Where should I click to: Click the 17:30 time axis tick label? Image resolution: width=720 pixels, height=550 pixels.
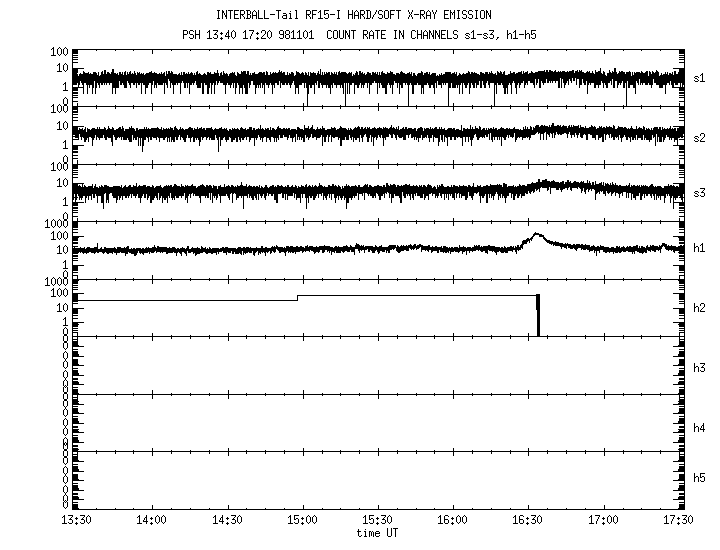tap(679, 520)
